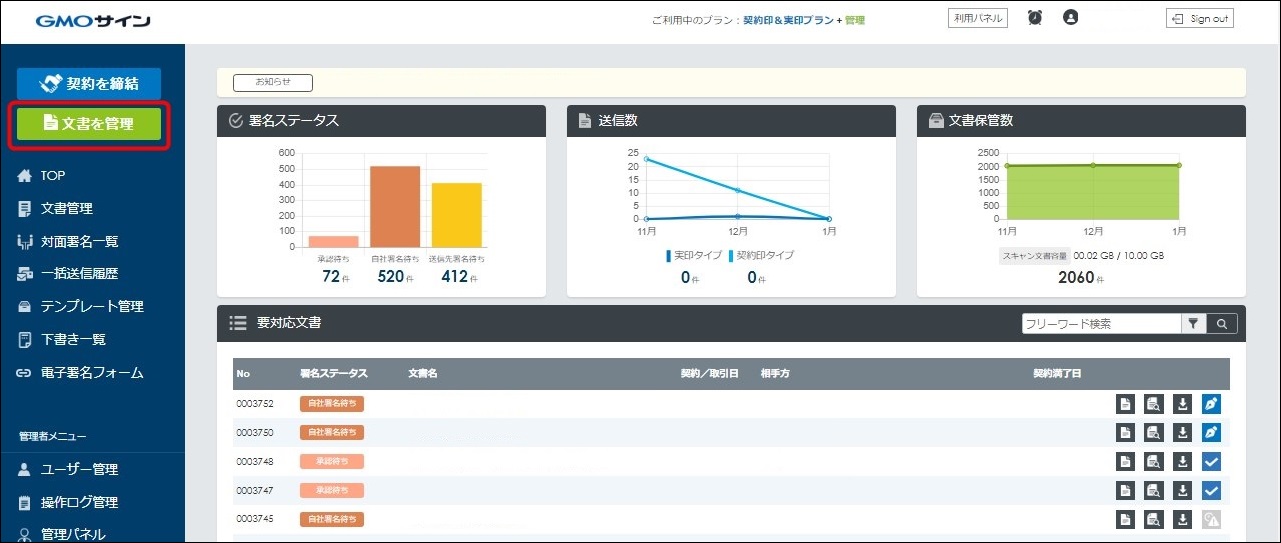Select ユーザー管理 in the admin menu
Image resolution: width=1281 pixels, height=543 pixels.
(79, 469)
